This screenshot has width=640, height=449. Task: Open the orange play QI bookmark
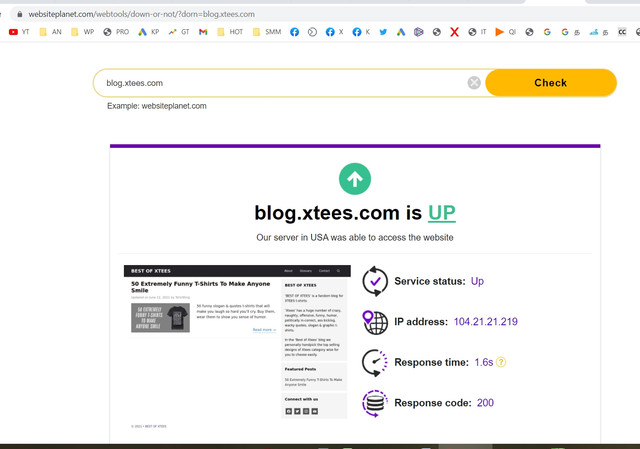pyautogui.click(x=505, y=32)
